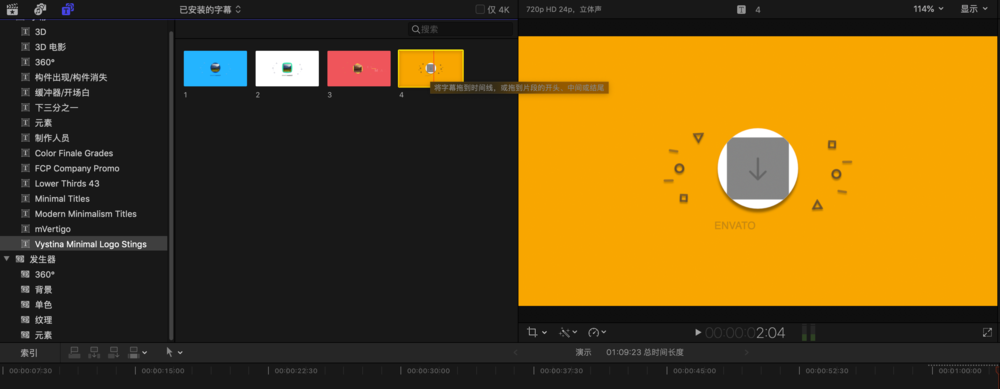Click the 搜索 search field

[x=460, y=29]
